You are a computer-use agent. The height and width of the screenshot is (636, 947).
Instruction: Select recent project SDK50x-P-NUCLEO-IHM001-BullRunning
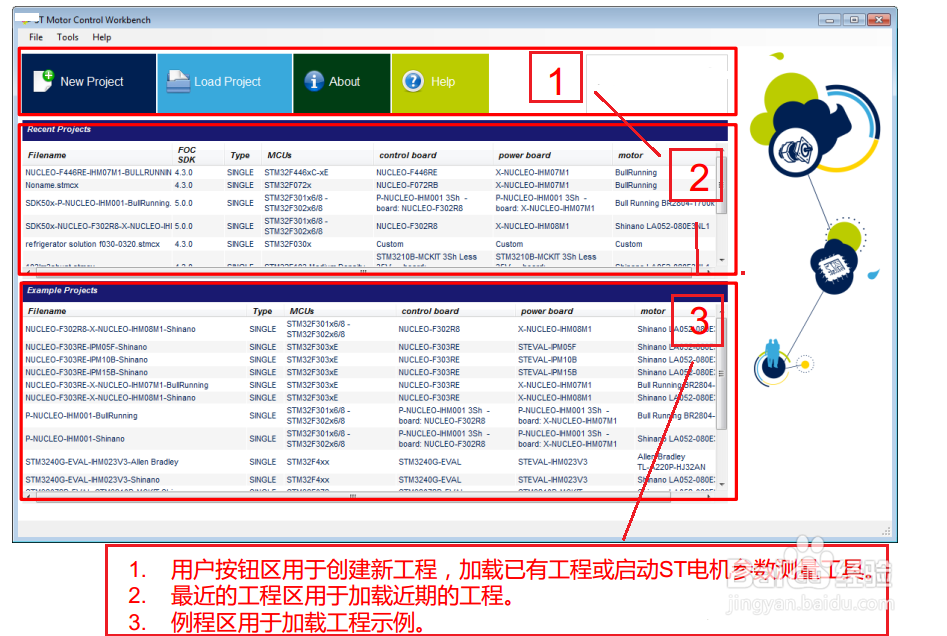point(98,203)
